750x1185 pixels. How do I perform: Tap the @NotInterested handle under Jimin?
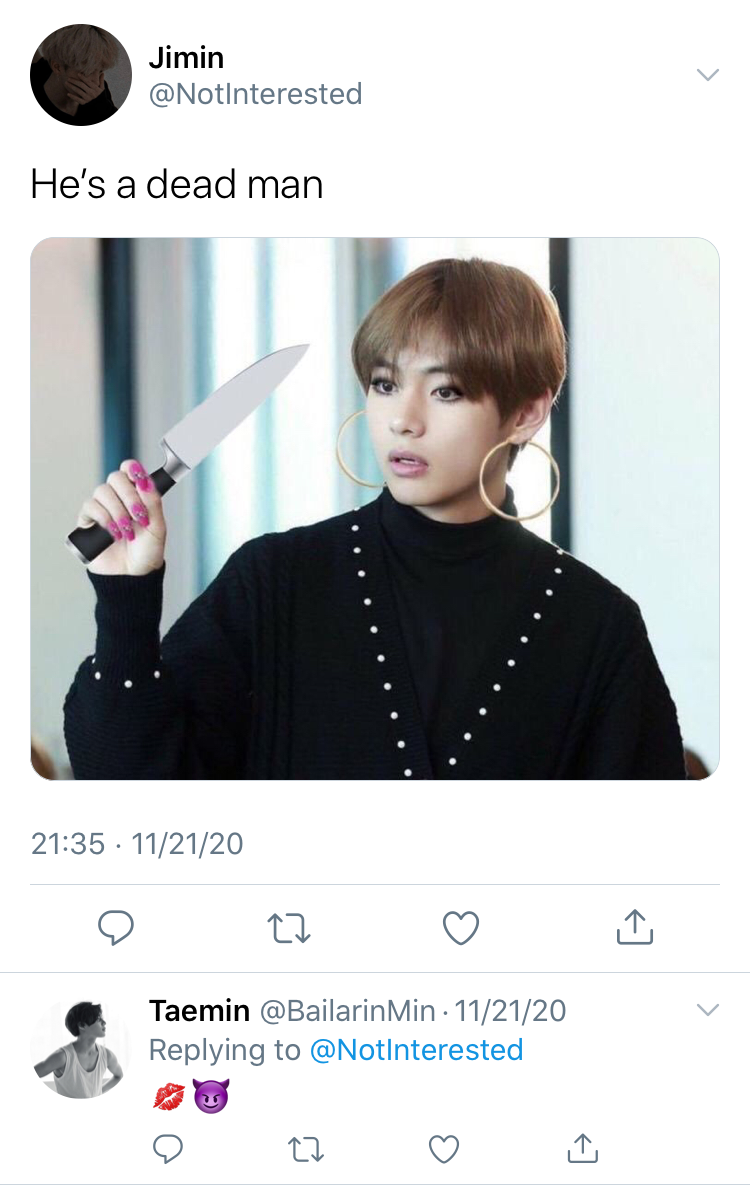click(x=256, y=94)
